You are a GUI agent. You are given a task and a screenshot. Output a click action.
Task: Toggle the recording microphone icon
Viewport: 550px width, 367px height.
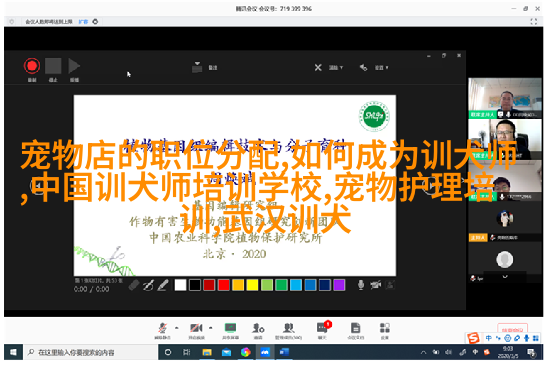pos(361,285)
